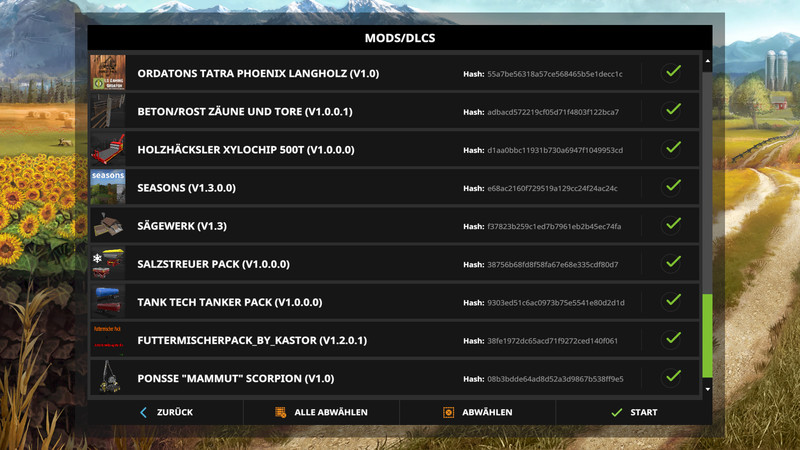Click the Beton/Rost Zäune und Tore mod icon

tap(108, 111)
